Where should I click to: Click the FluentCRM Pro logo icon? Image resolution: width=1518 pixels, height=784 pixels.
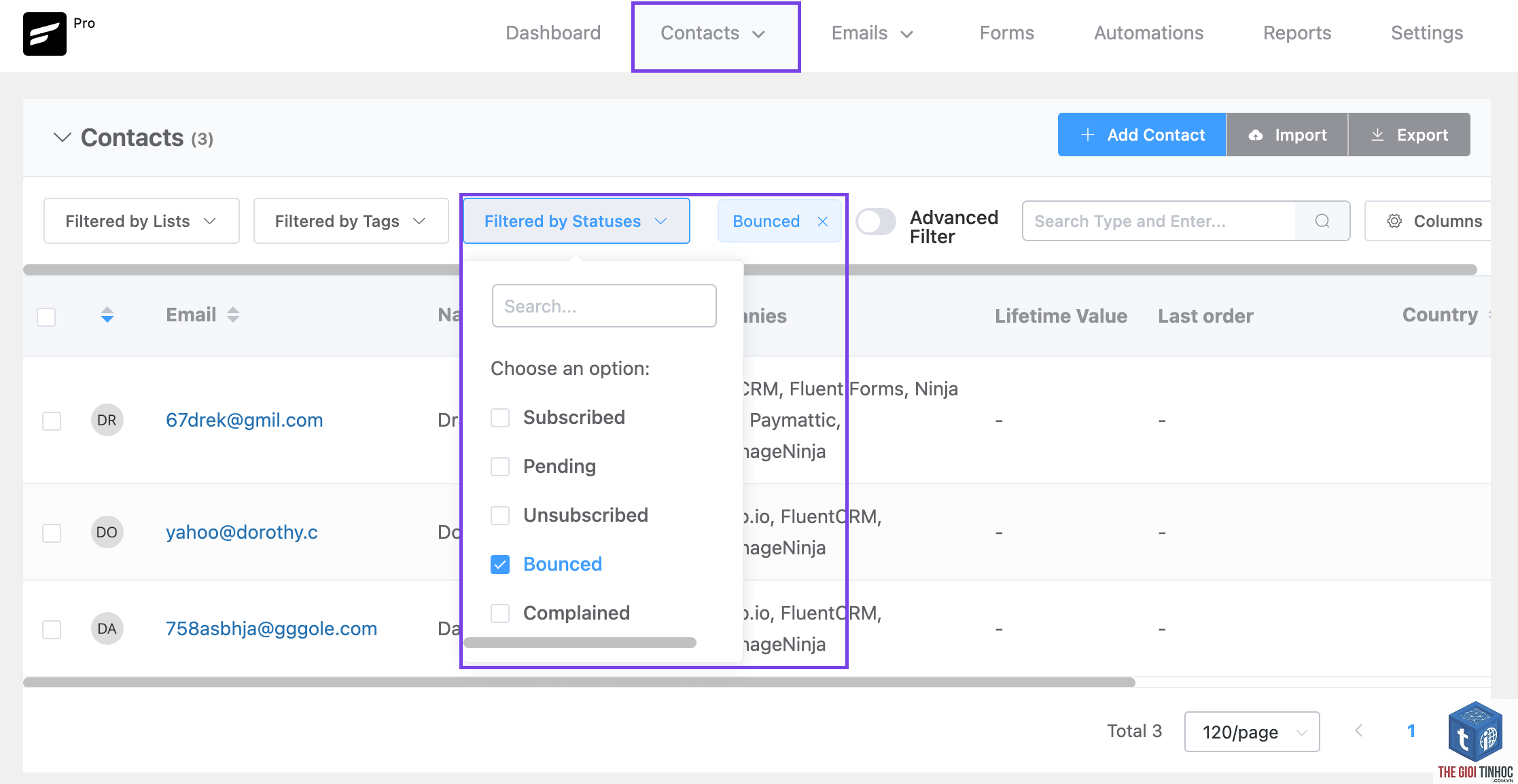tap(45, 34)
